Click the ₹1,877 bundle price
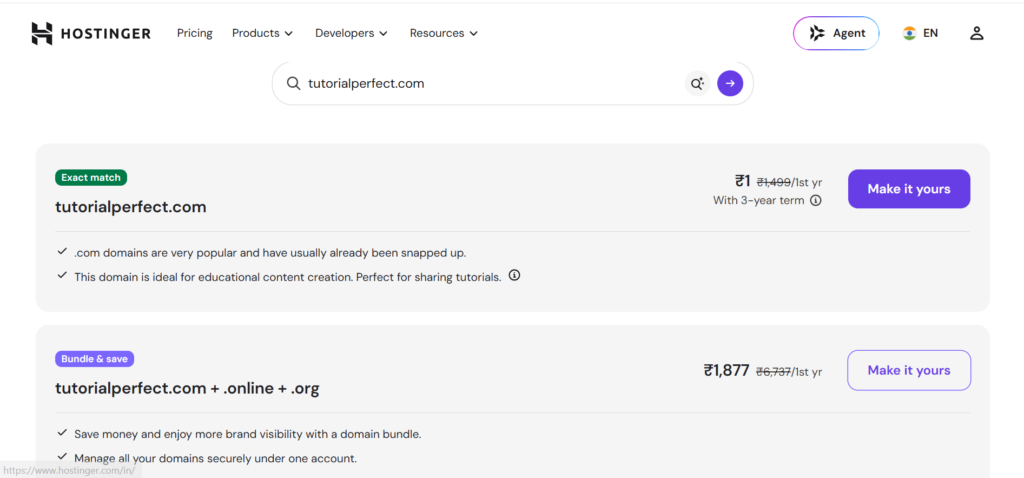The width and height of the screenshot is (1024, 478). 726,371
